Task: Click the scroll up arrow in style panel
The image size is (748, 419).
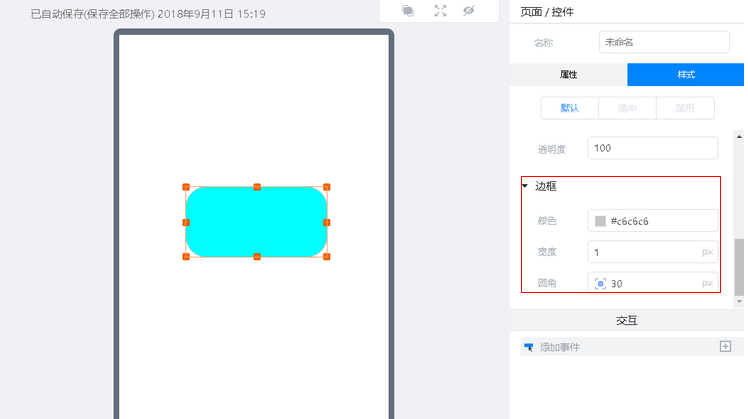Action: click(739, 137)
